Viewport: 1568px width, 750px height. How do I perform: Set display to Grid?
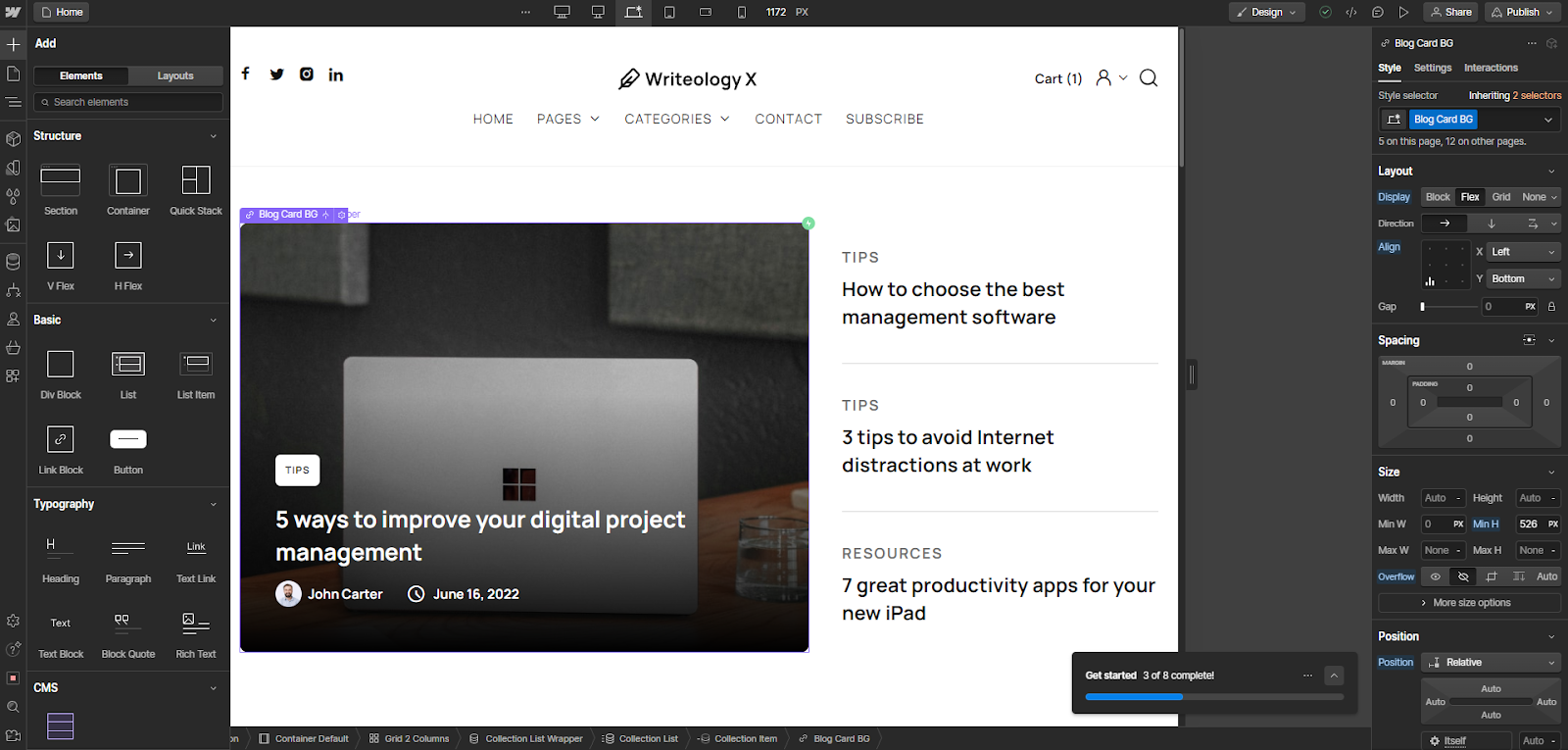tap(1501, 197)
